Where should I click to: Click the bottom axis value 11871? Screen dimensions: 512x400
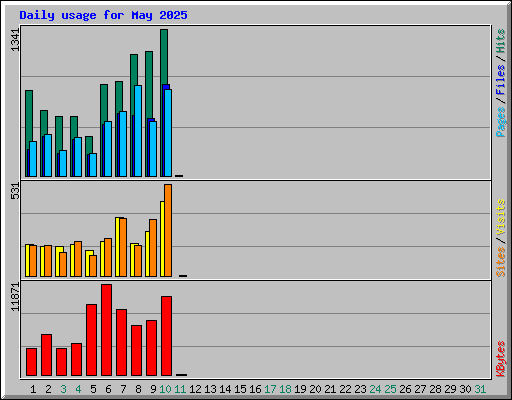pyautogui.click(x=15, y=297)
